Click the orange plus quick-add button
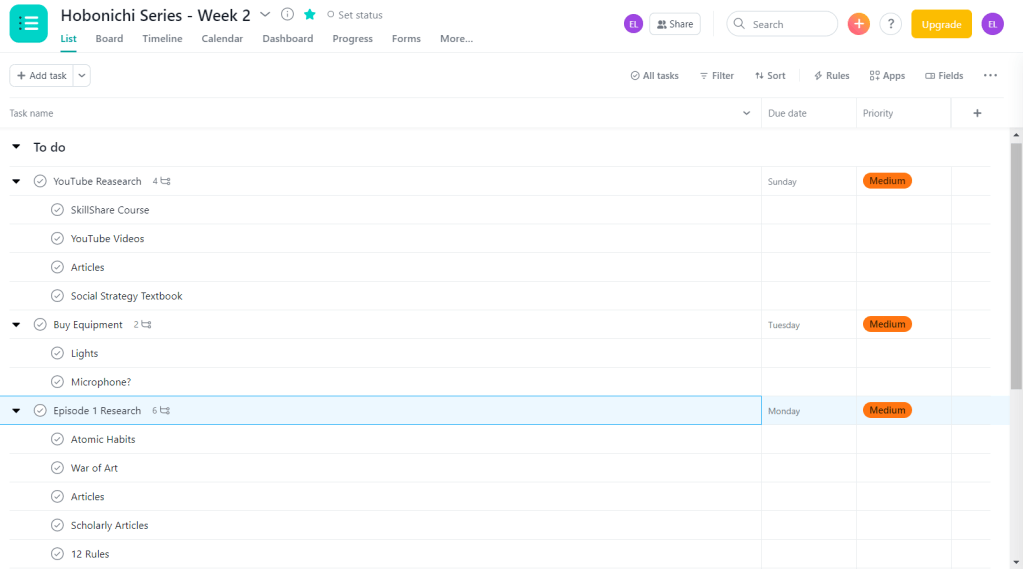 coord(858,24)
